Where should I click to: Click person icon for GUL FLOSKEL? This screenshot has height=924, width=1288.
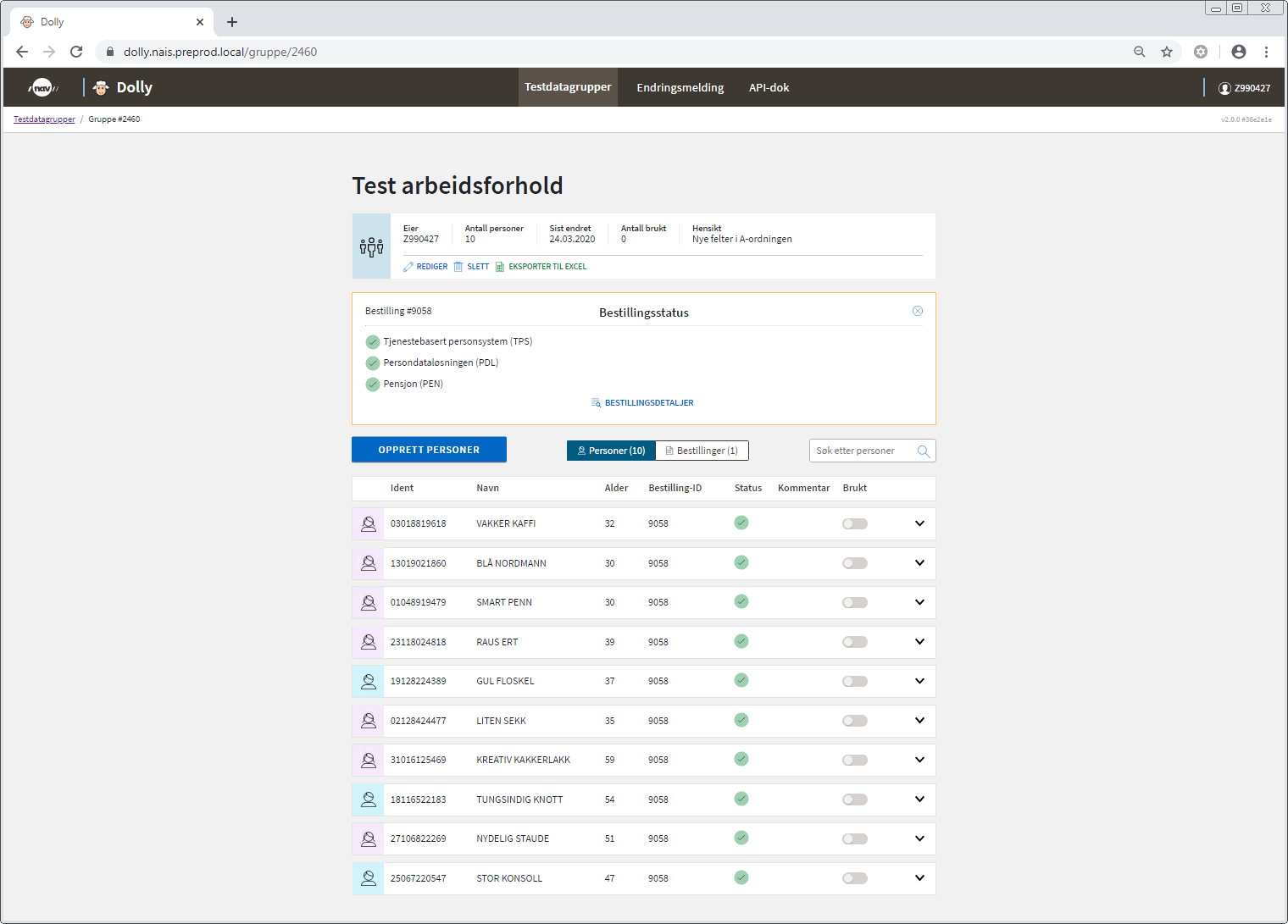(x=369, y=681)
